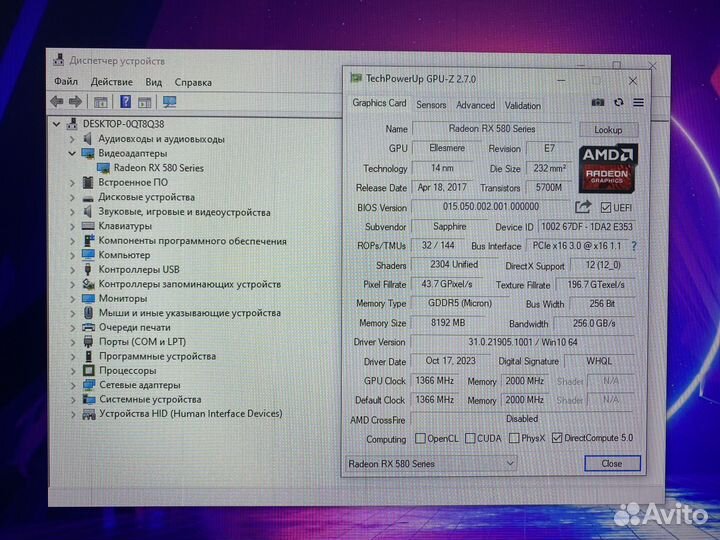Collapse the Видеоадаптеры tree node
The width and height of the screenshot is (720, 540).
[72, 154]
